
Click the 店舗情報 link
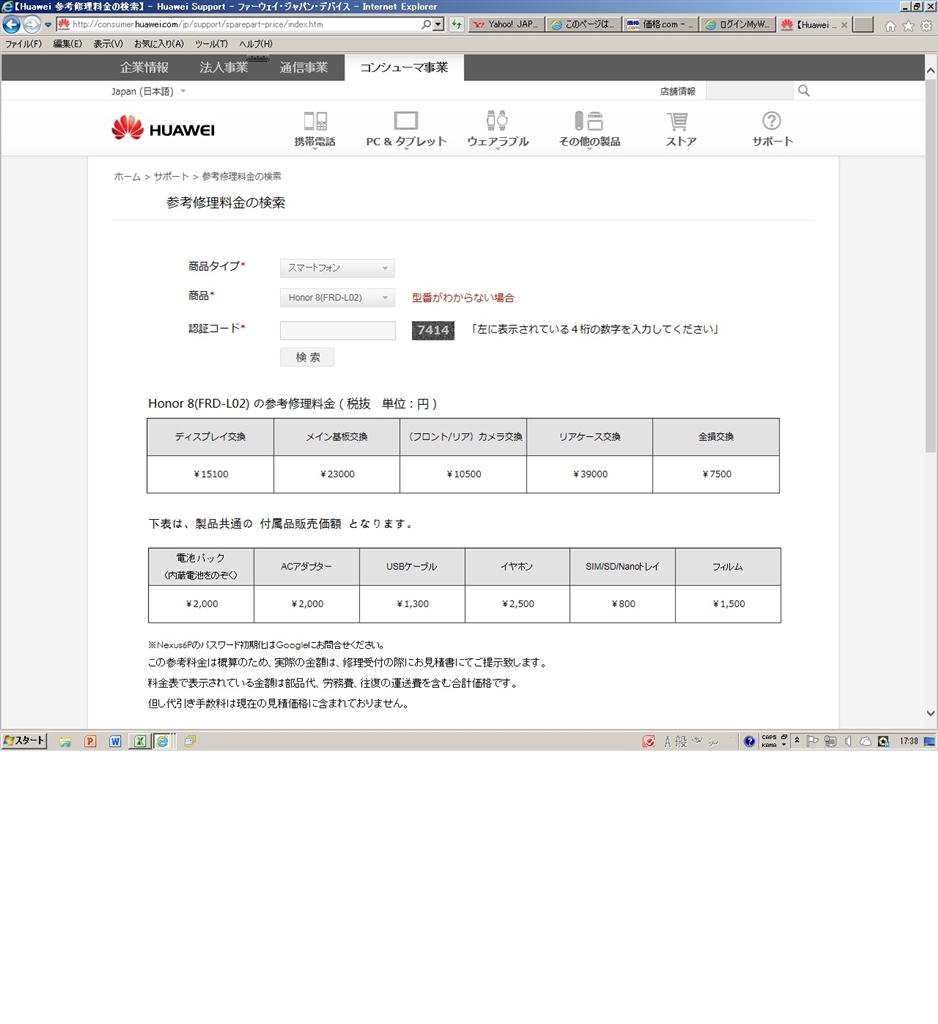[x=677, y=91]
